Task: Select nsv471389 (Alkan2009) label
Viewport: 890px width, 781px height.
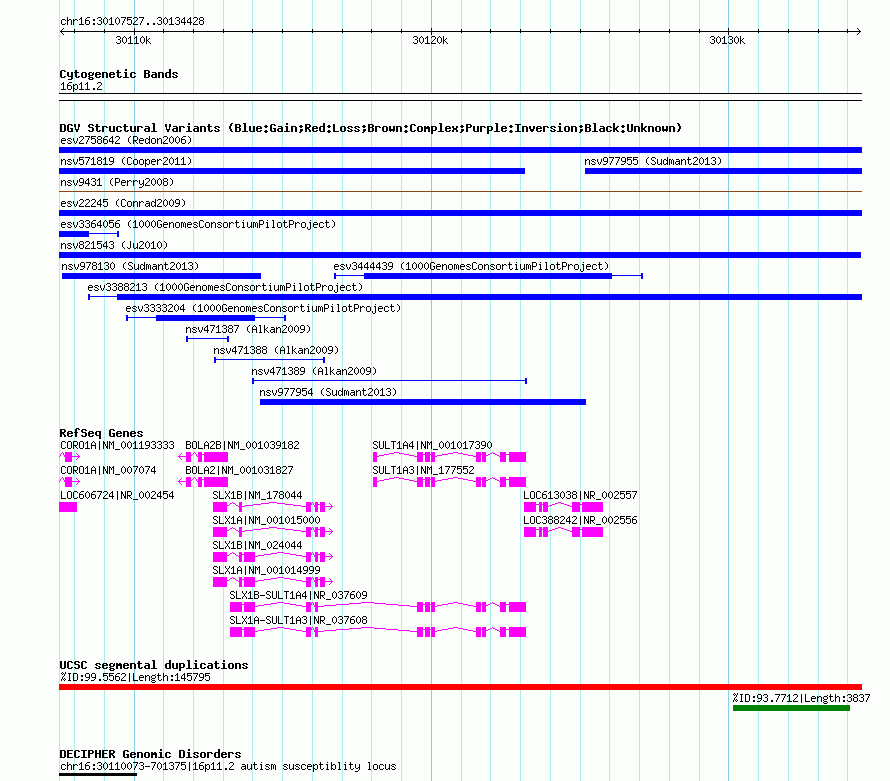Action: [x=314, y=371]
